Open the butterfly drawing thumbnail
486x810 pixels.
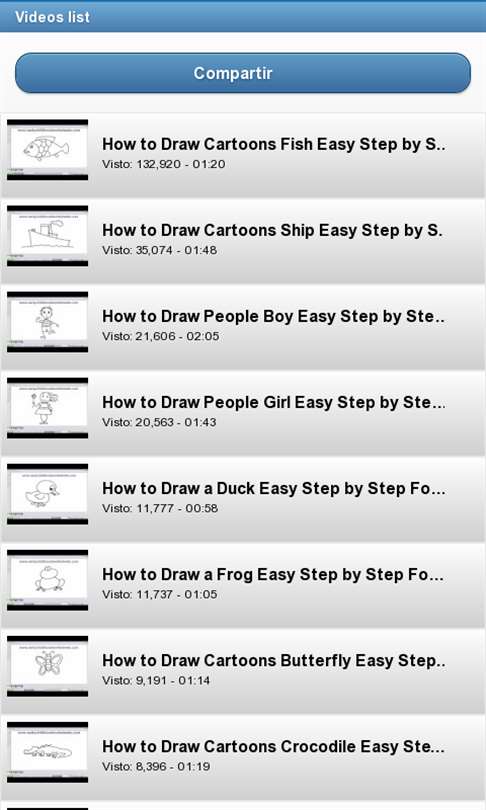pyautogui.click(x=48, y=666)
